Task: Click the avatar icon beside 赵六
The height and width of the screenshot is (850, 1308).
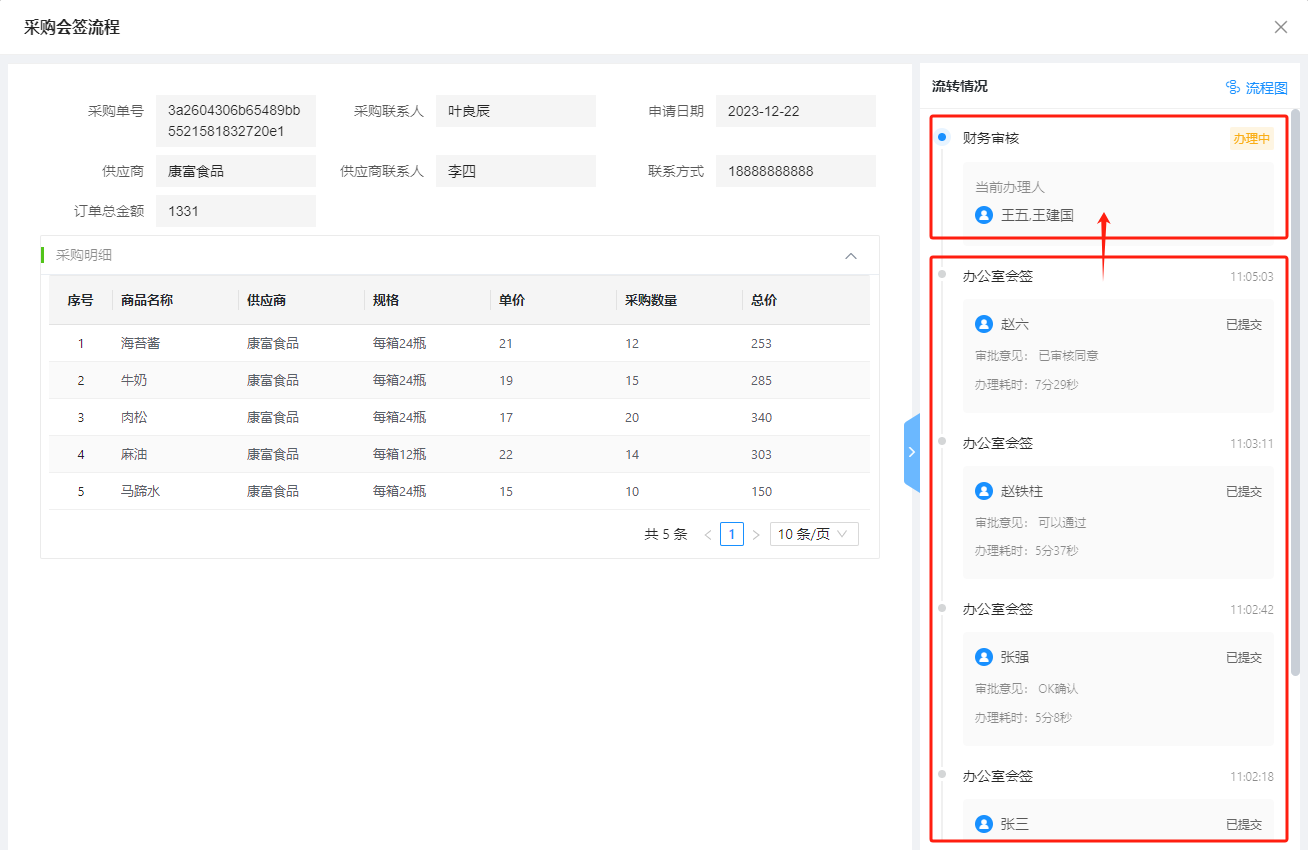Action: pyautogui.click(x=984, y=324)
